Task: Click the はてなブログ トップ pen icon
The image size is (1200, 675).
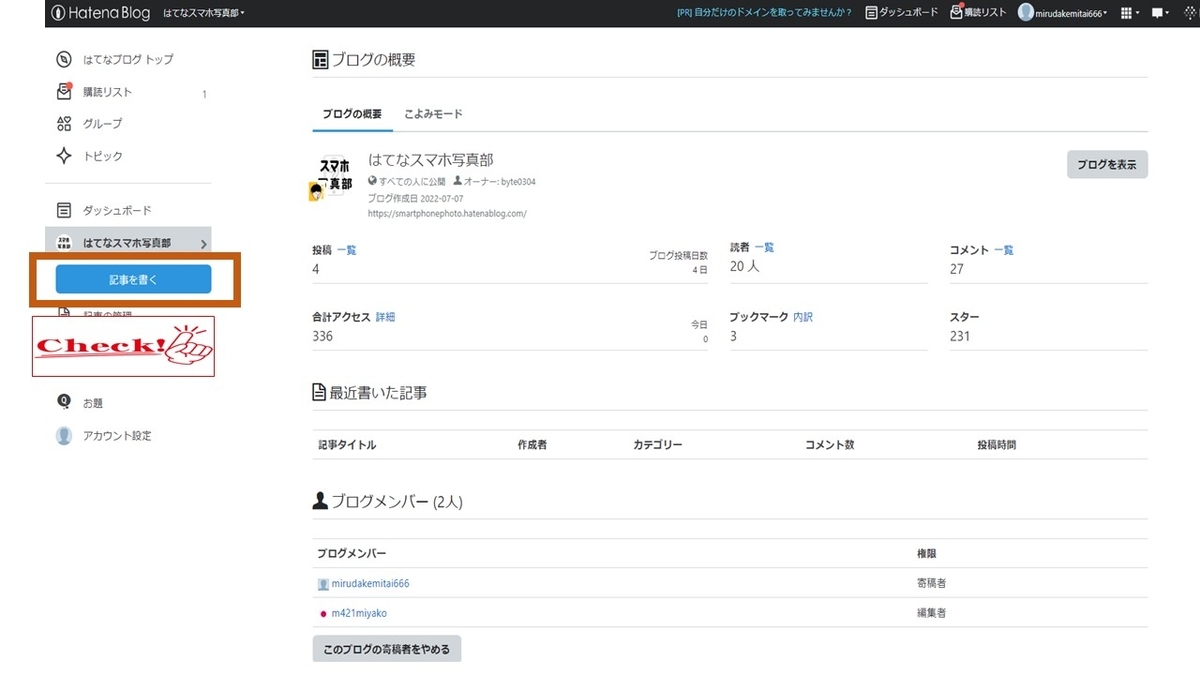Action: click(x=64, y=59)
